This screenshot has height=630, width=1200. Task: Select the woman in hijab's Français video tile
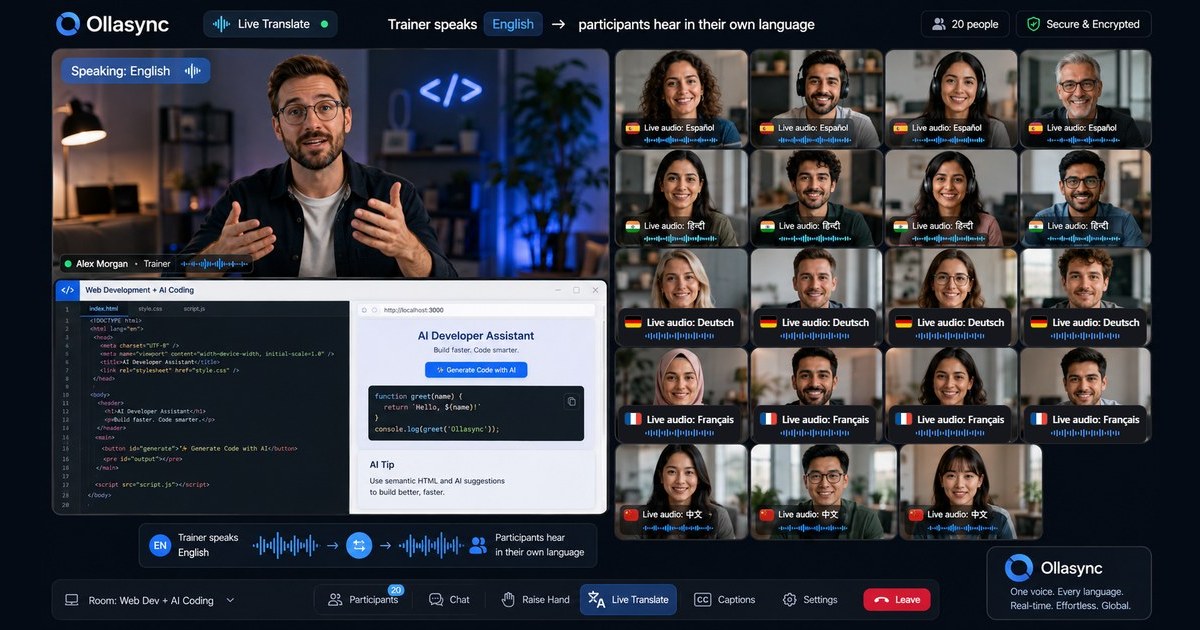[x=681, y=395]
